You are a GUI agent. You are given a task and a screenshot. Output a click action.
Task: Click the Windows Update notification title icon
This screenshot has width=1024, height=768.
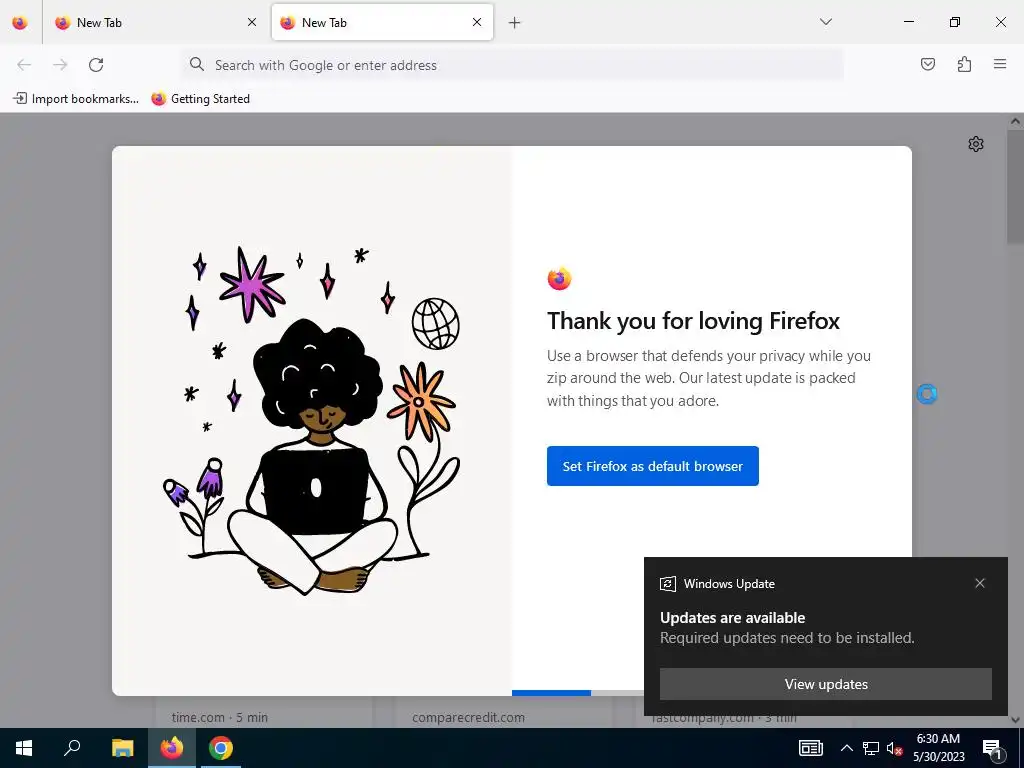[x=667, y=584]
